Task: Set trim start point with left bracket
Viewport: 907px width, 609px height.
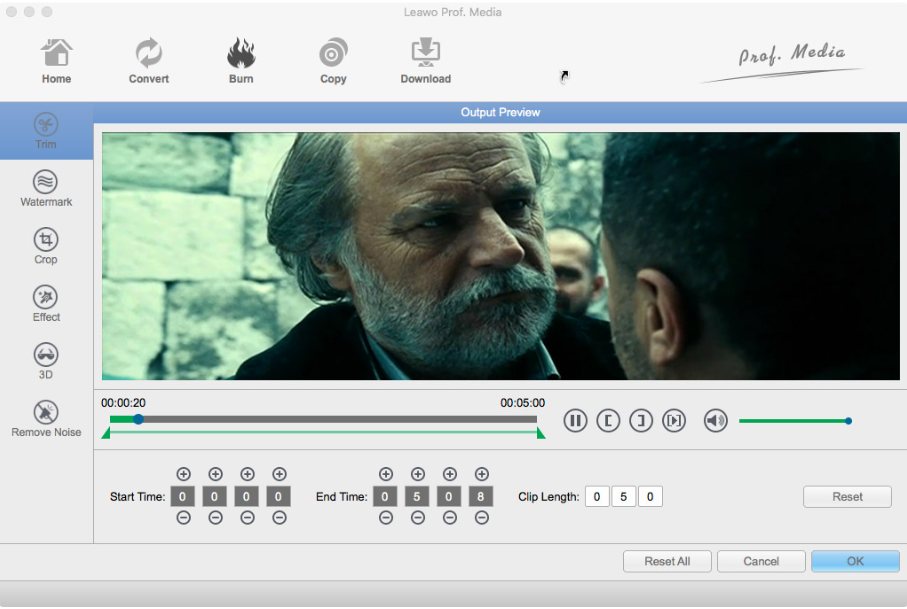Action: (608, 421)
